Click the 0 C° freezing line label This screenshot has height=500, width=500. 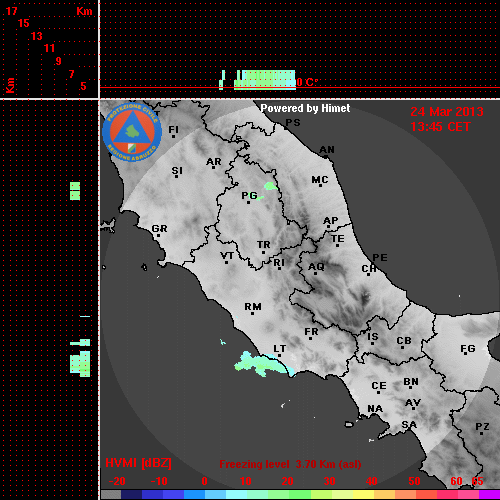click(307, 82)
